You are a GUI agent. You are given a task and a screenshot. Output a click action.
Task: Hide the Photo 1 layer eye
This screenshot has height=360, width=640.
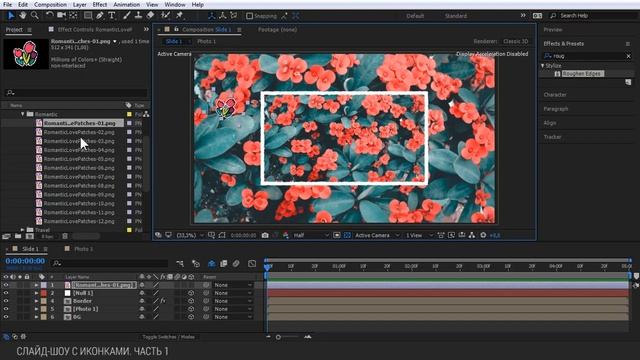coord(6,309)
